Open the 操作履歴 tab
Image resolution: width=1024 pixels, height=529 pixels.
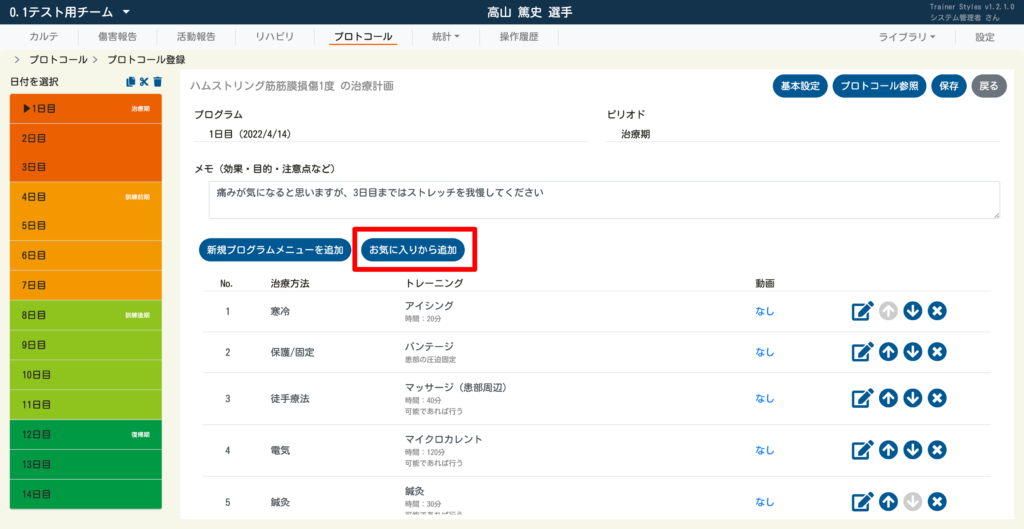pos(519,37)
